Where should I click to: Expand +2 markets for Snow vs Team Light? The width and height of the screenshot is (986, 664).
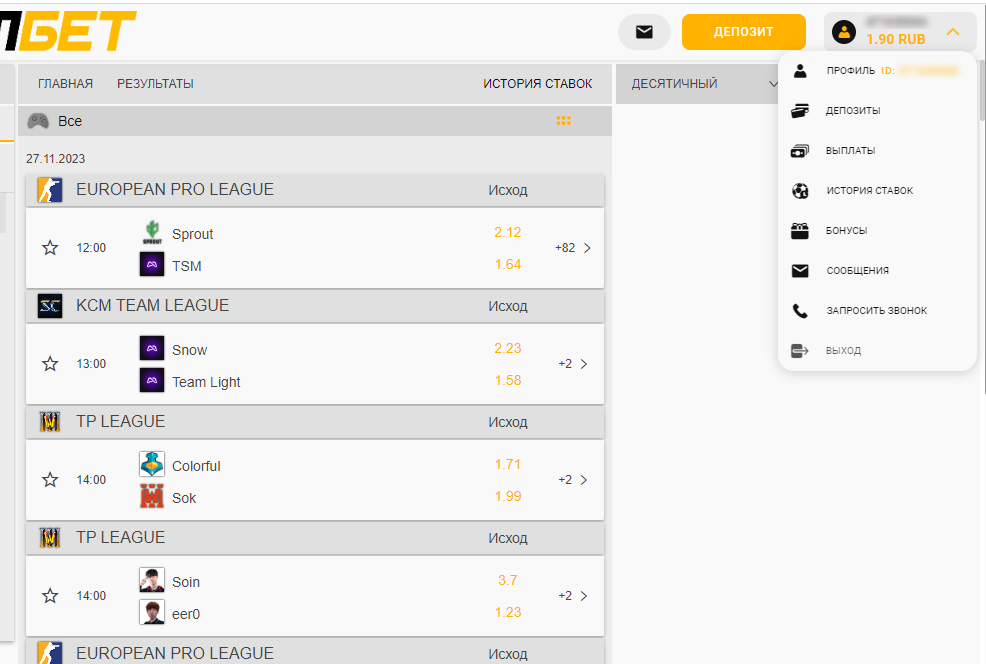coord(573,363)
